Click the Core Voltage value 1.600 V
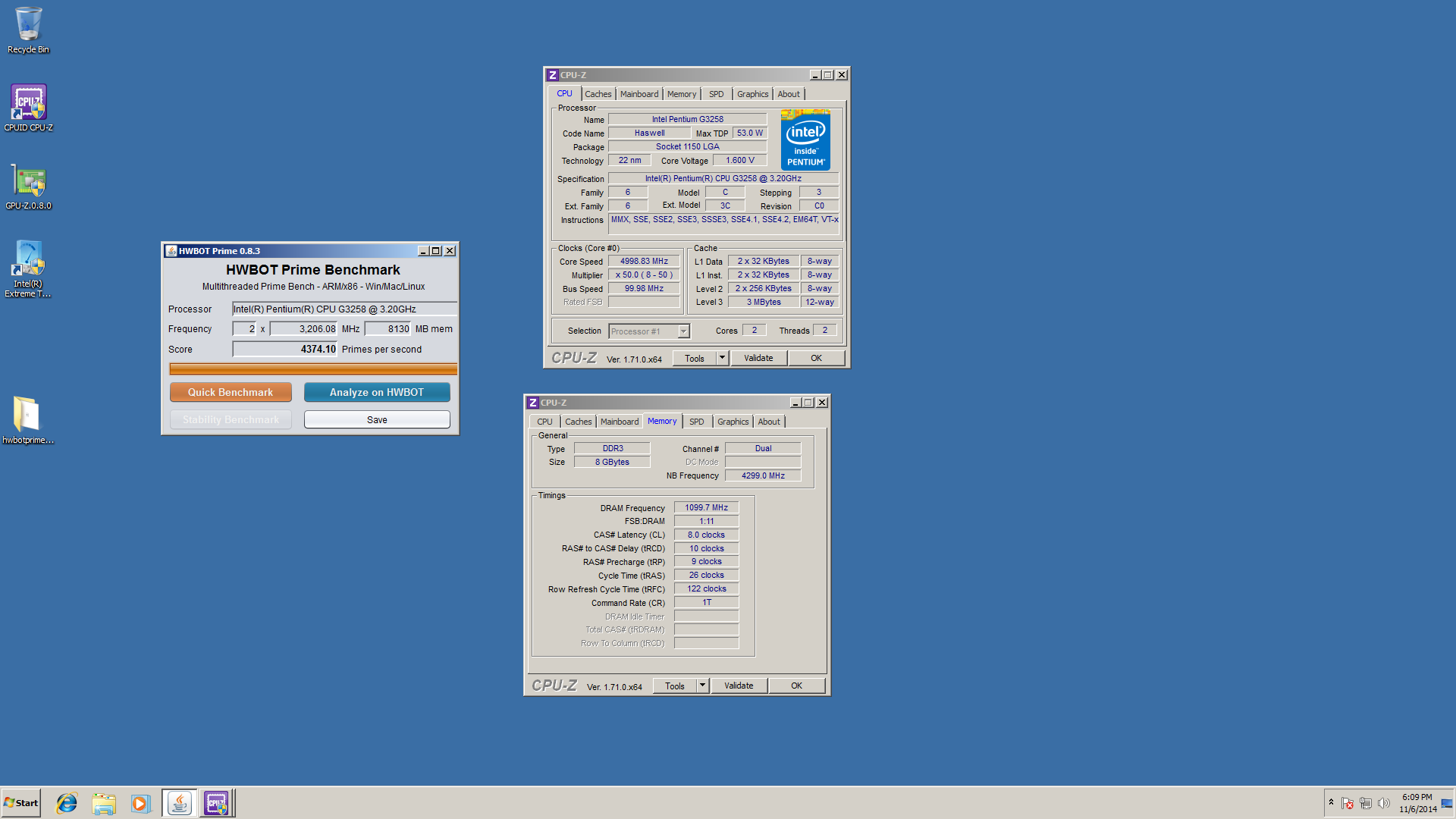Viewport: 1456px width, 819px height. pyautogui.click(x=739, y=160)
